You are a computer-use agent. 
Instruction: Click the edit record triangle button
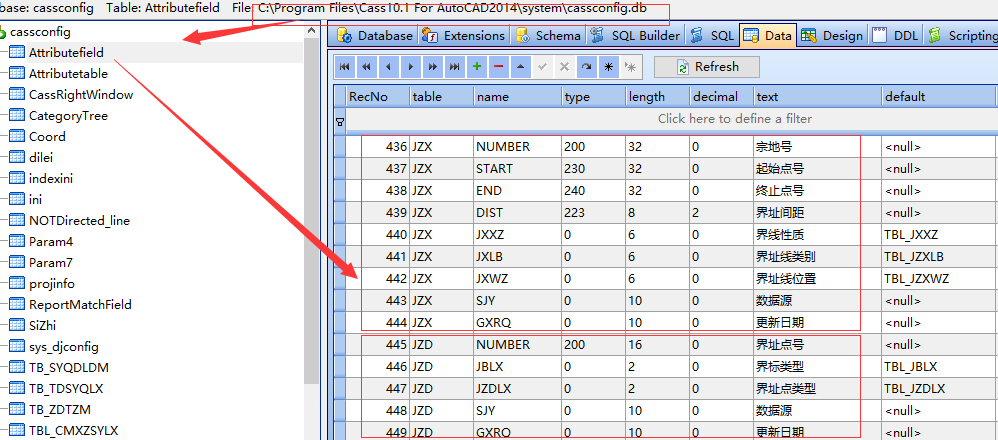tap(521, 67)
